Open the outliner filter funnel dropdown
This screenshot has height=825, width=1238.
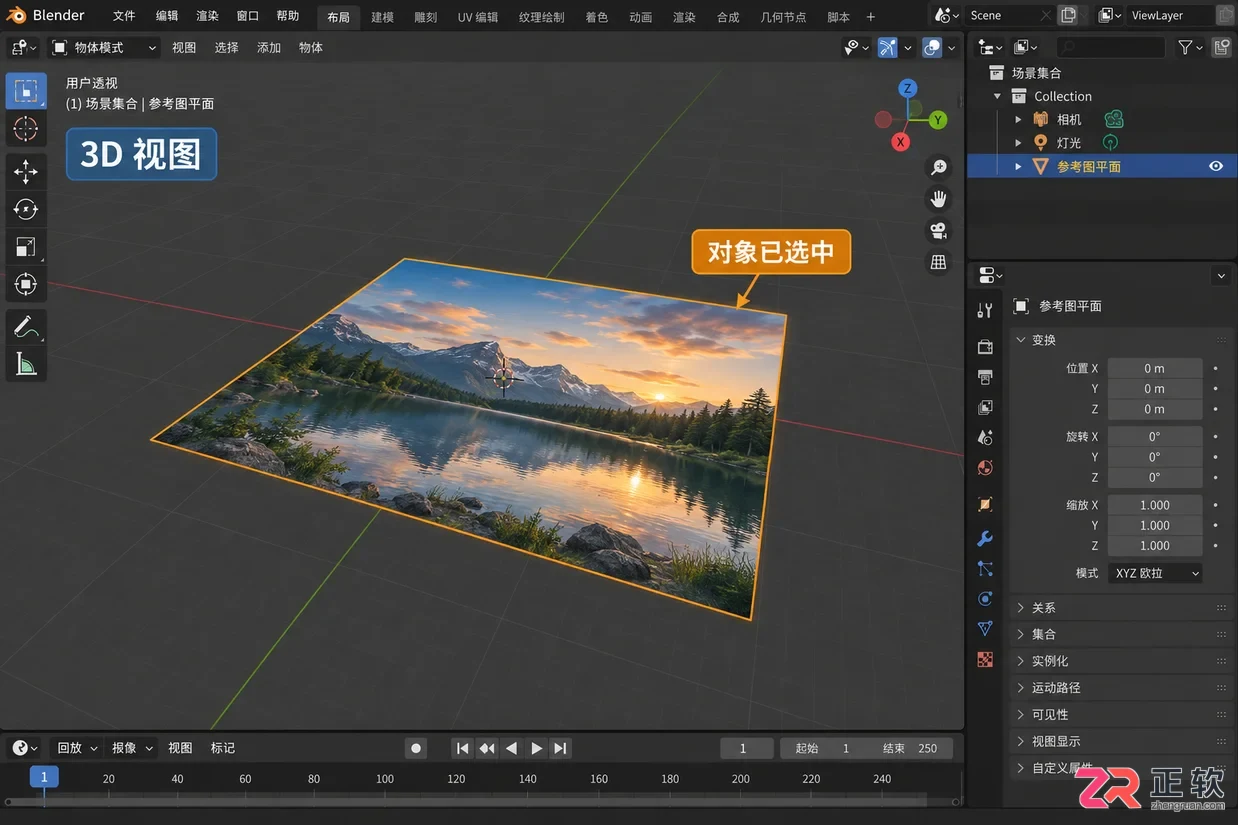coord(1191,47)
